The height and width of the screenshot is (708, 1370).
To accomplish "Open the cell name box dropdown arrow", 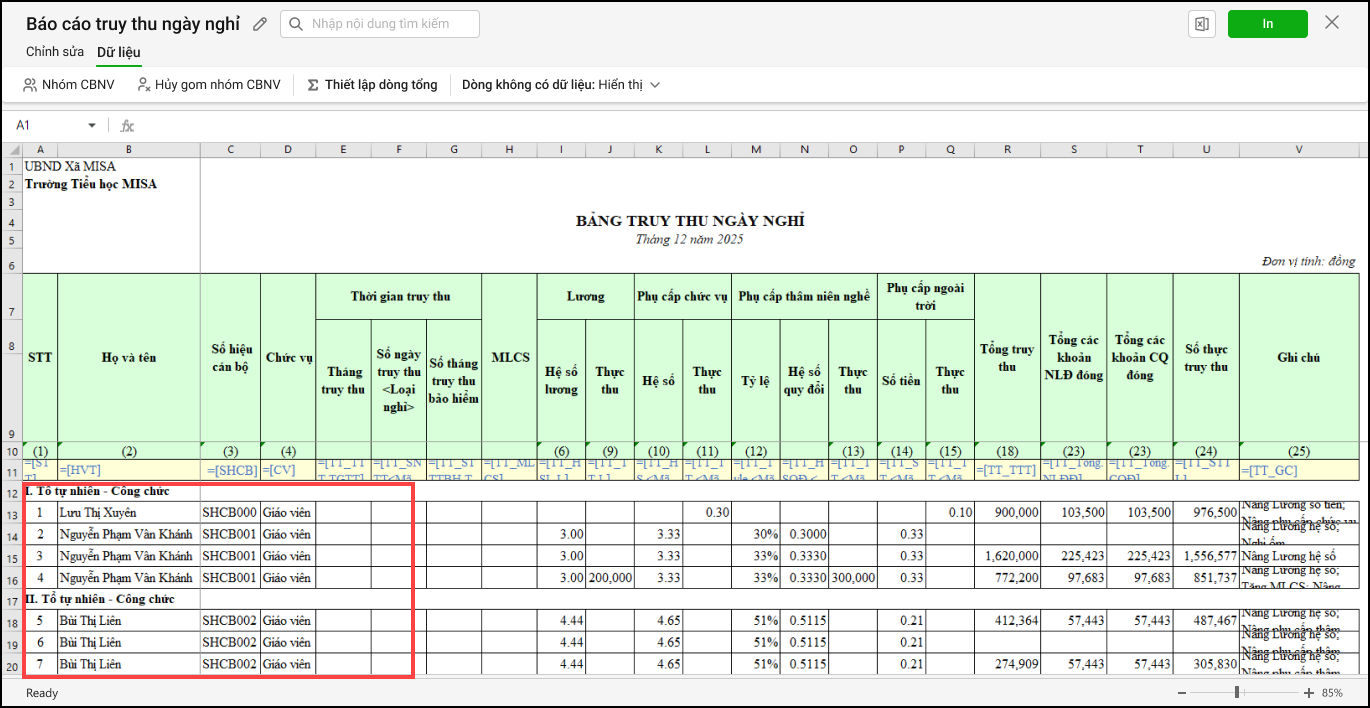I will click(92, 126).
